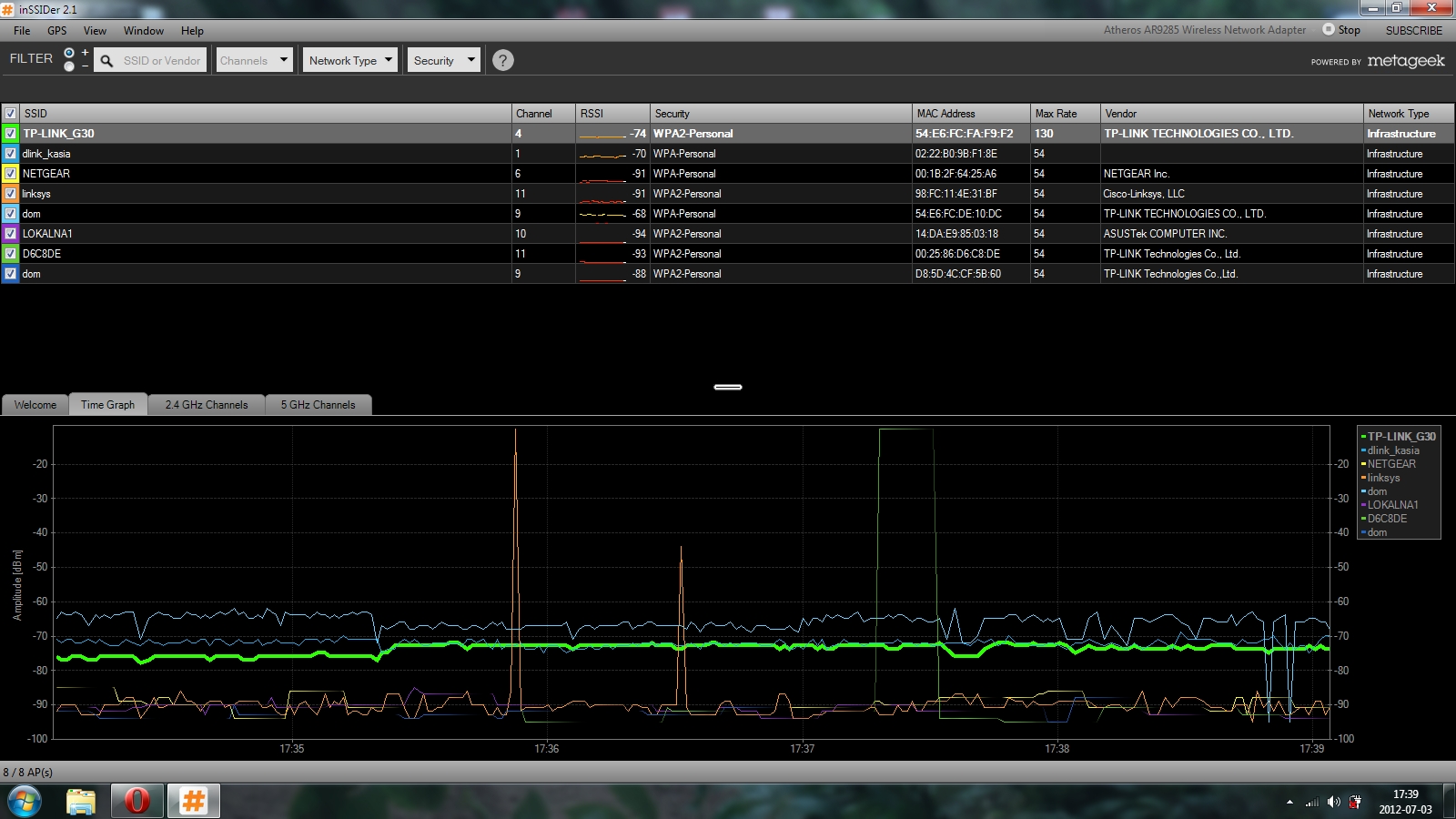1456x819 pixels.
Task: Expand the Security filter dropdown
Action: 443,60
